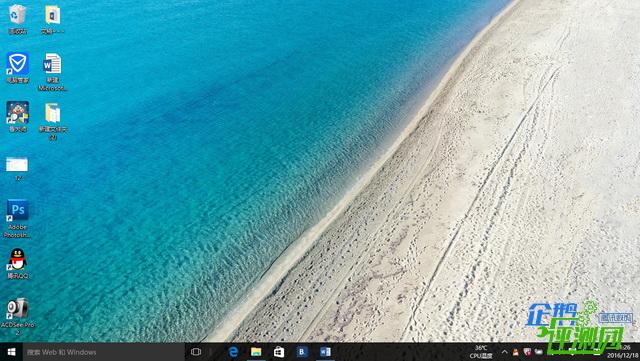This screenshot has width=640, height=361.
Task: Open the folder containing a Word document
Action: click(52, 19)
